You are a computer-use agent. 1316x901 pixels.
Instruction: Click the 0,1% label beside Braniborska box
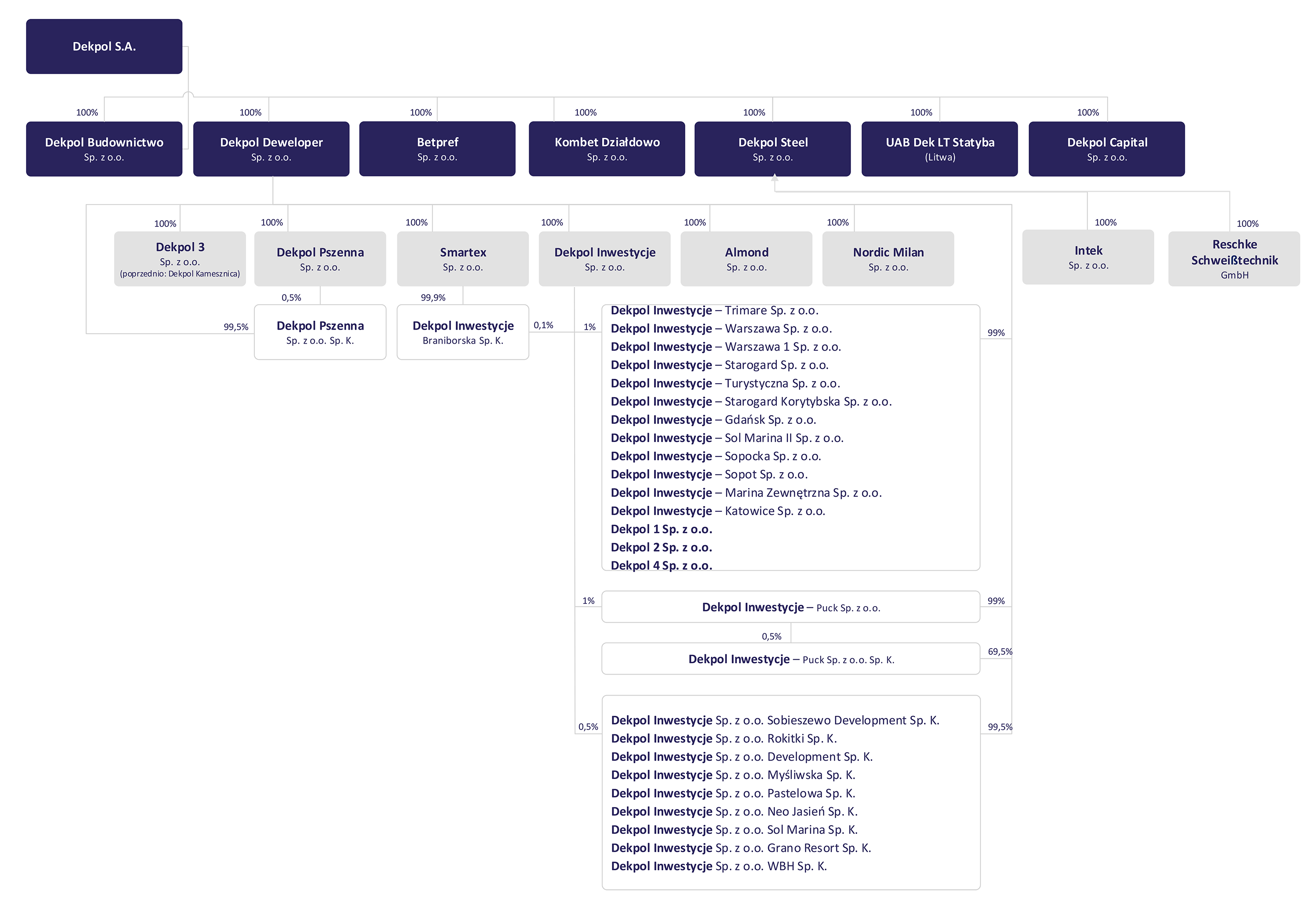click(544, 325)
